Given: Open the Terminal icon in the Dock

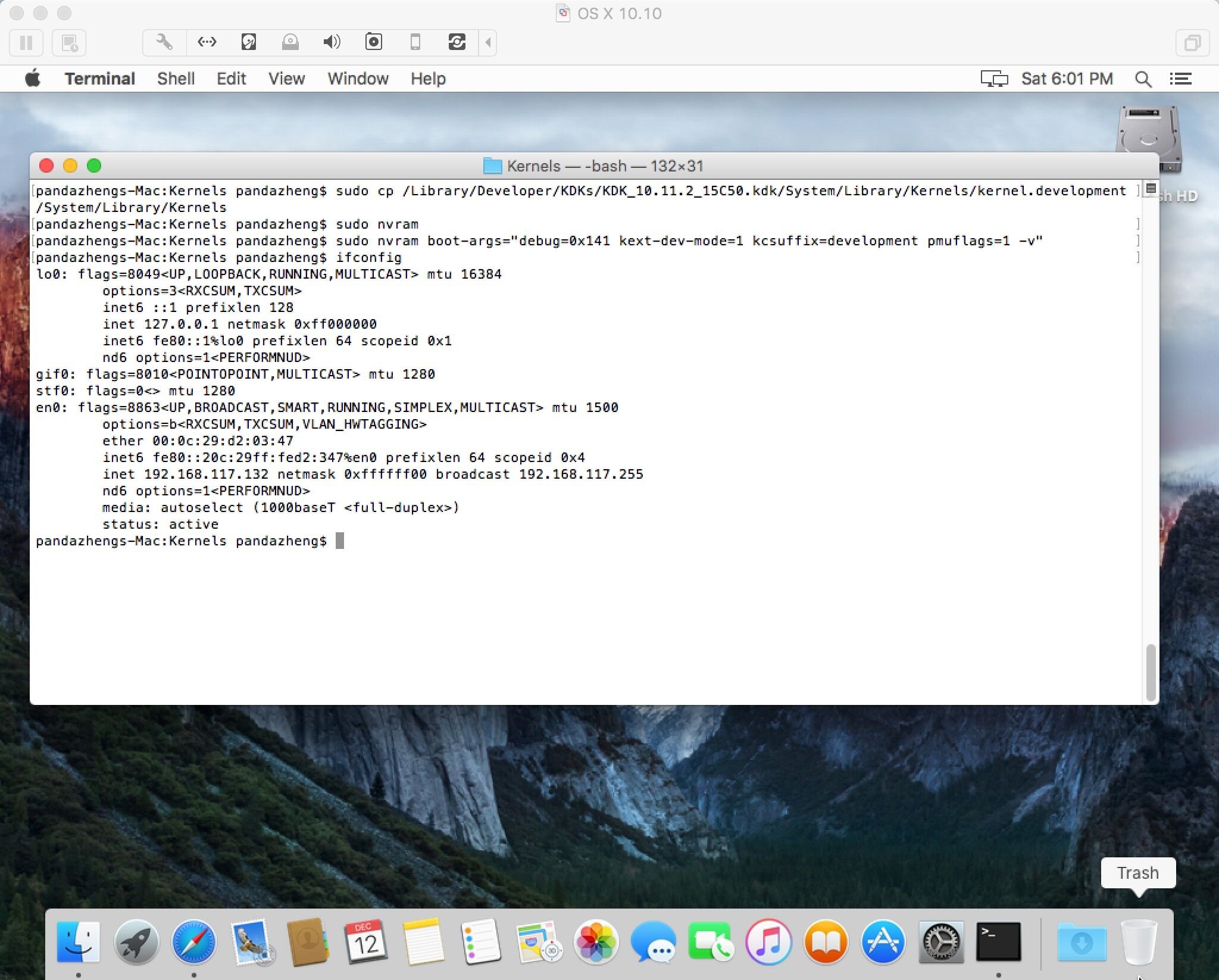Looking at the screenshot, I should pos(998,942).
